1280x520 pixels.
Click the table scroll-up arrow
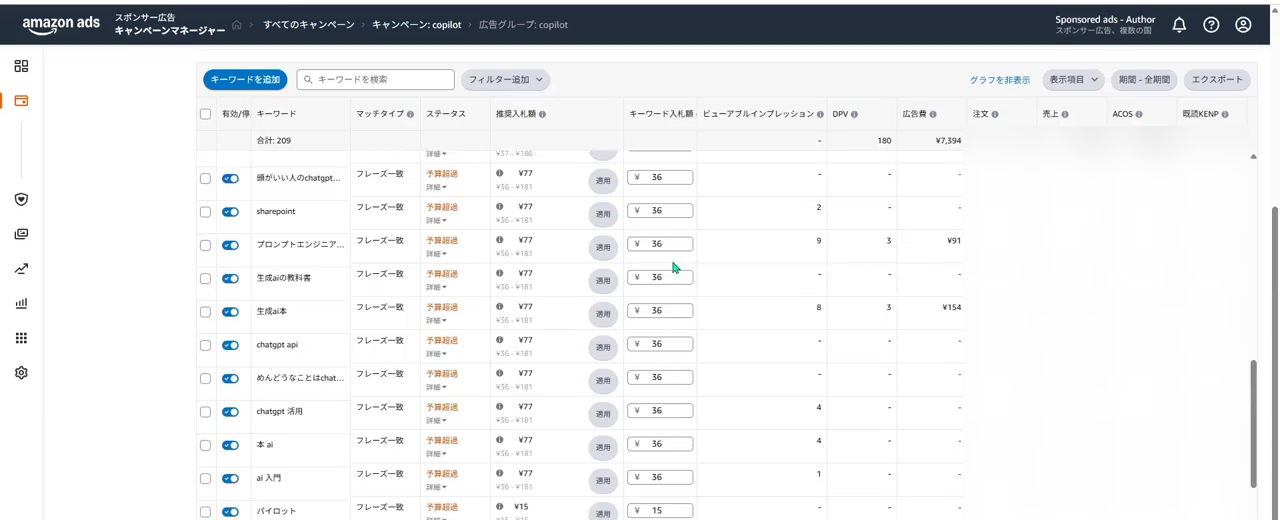[x=1253, y=157]
